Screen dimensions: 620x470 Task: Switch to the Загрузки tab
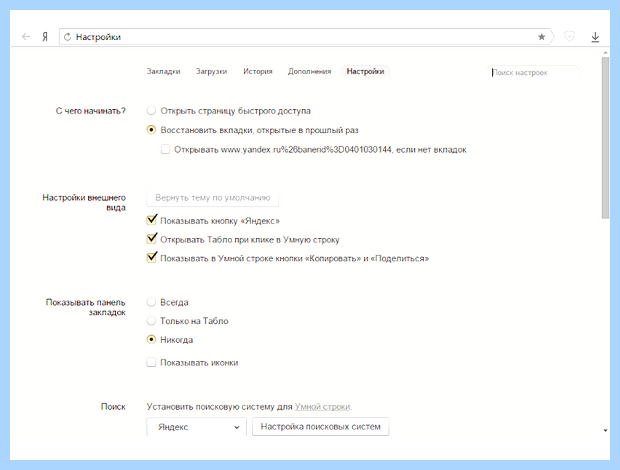[212, 72]
